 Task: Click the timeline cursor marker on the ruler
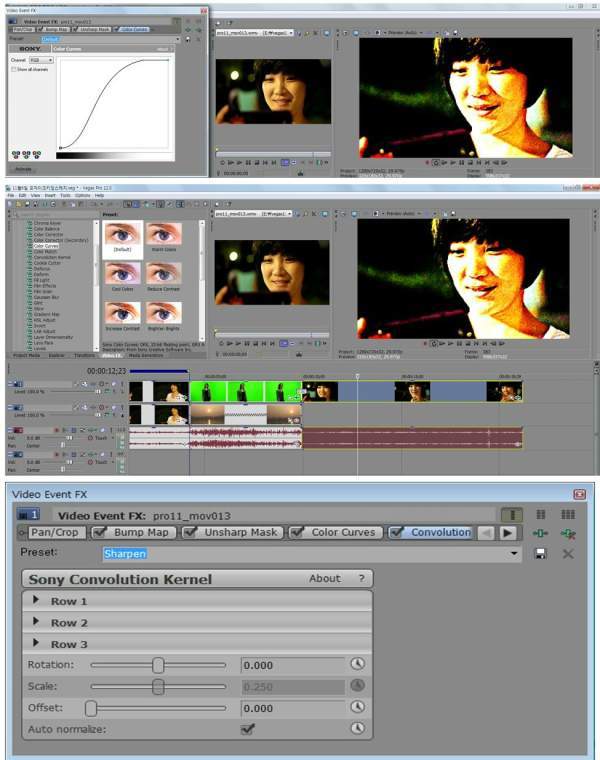pyautogui.click(x=358, y=376)
